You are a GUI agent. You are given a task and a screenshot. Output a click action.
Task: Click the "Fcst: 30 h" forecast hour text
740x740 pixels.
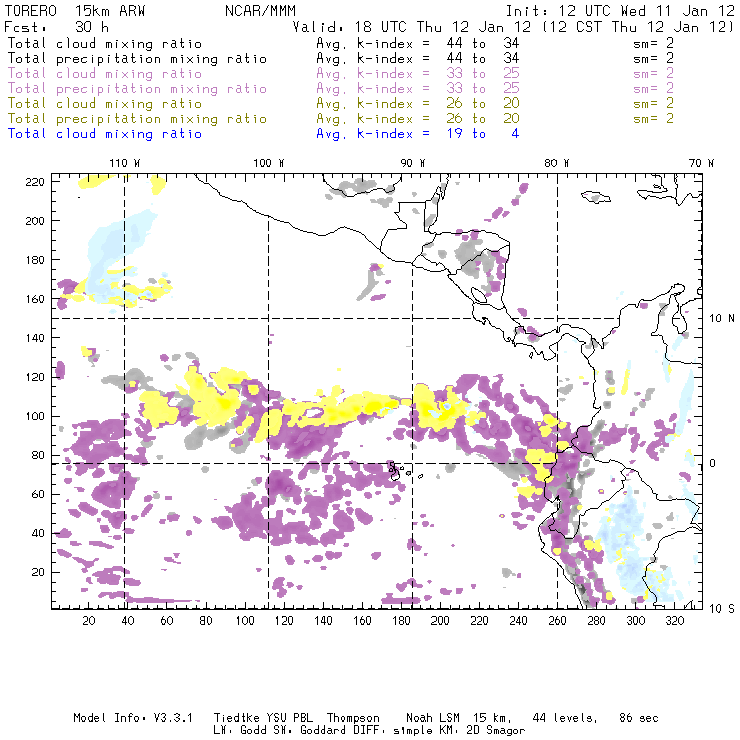[56, 27]
